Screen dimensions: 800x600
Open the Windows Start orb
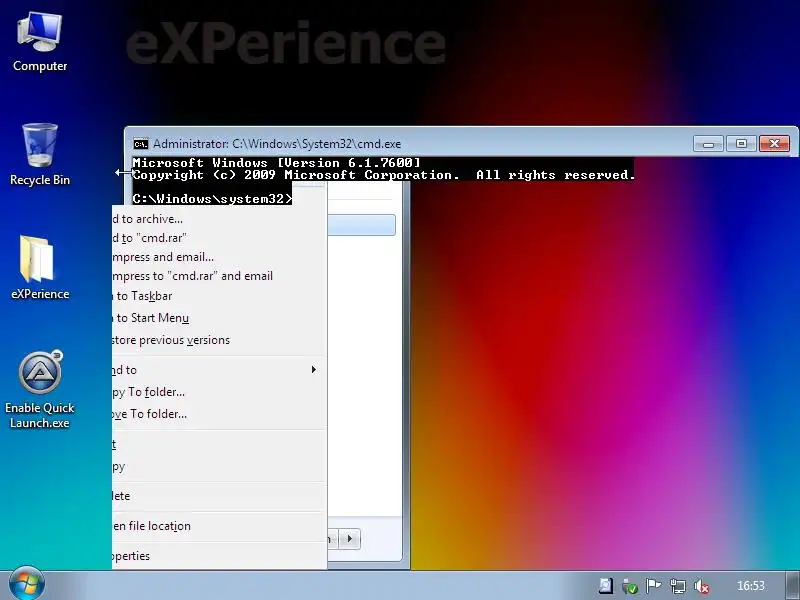coord(27,584)
